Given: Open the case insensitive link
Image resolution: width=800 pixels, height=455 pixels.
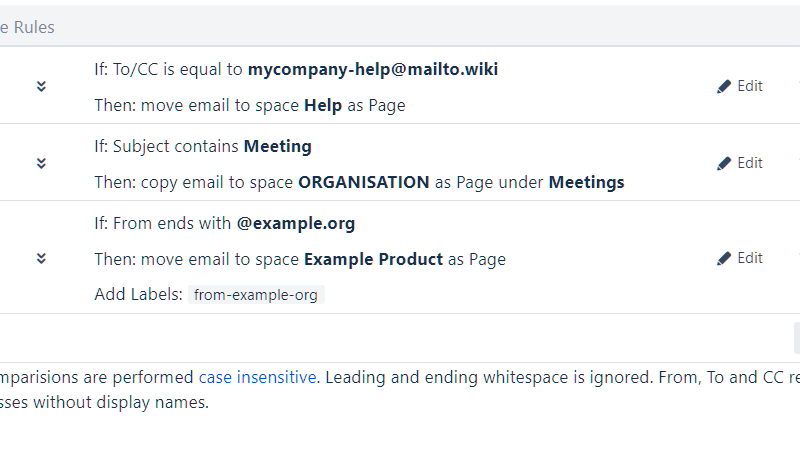Looking at the screenshot, I should pos(258,378).
